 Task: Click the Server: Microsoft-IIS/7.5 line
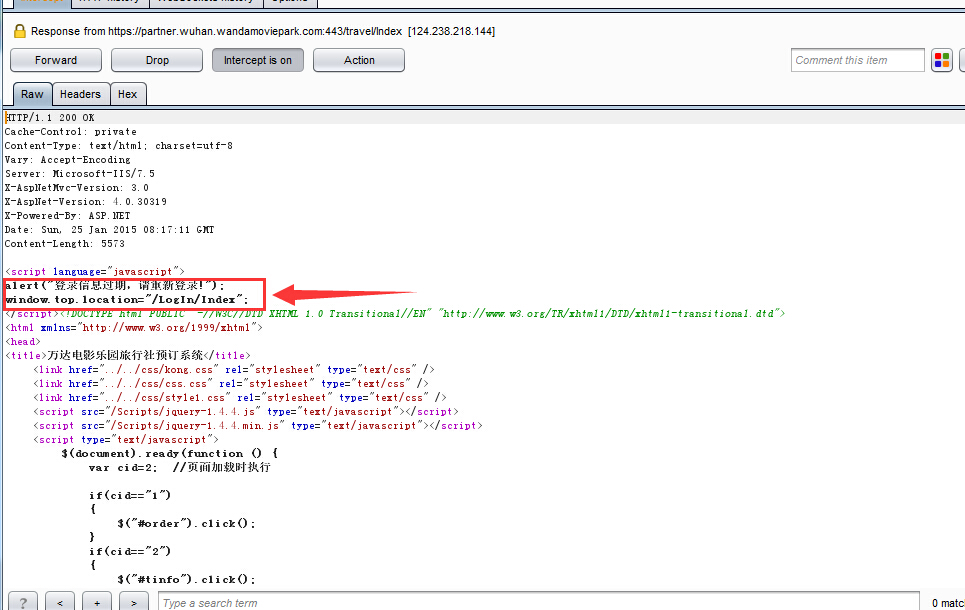pyautogui.click(x=80, y=174)
